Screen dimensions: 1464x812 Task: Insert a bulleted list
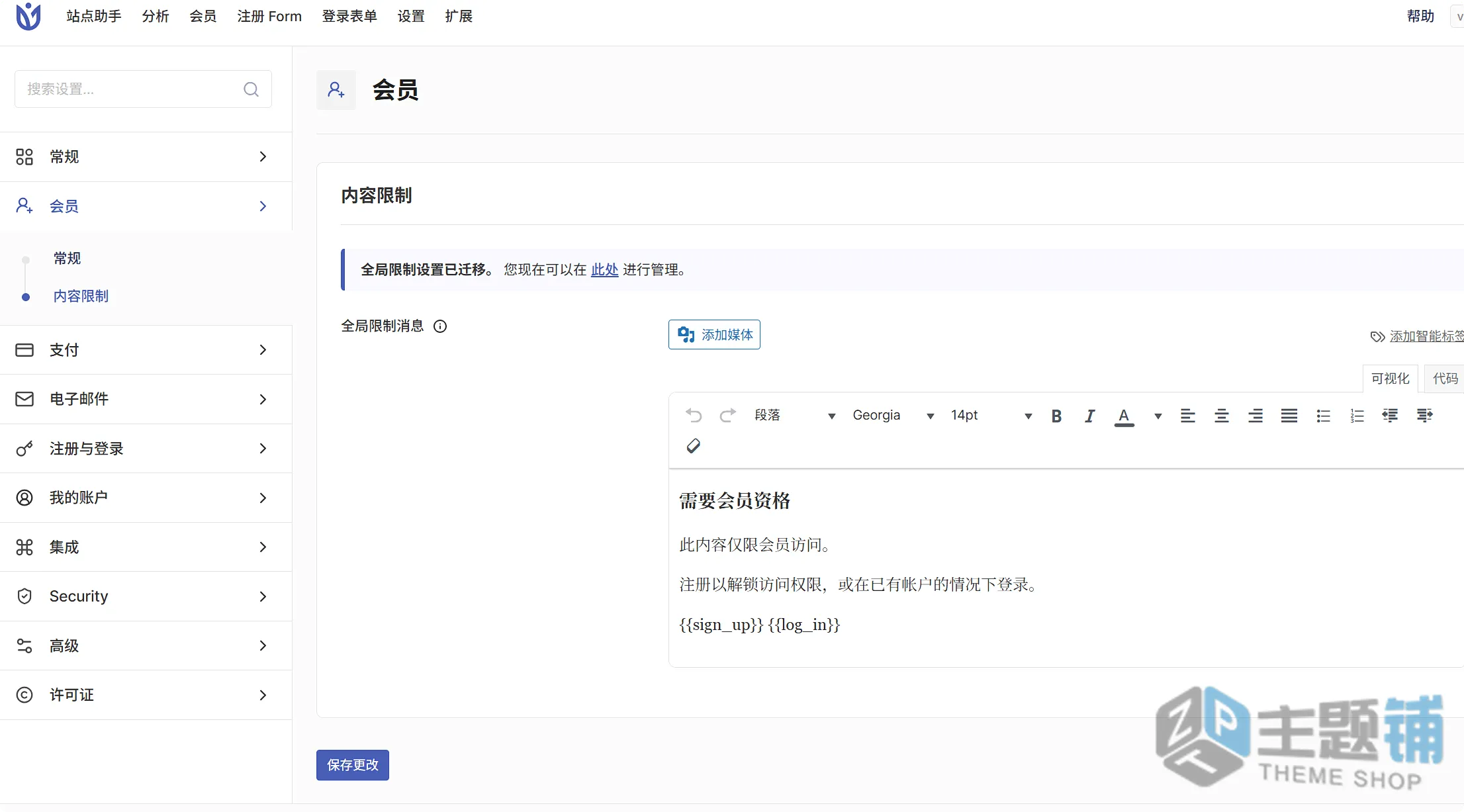tap(1323, 416)
